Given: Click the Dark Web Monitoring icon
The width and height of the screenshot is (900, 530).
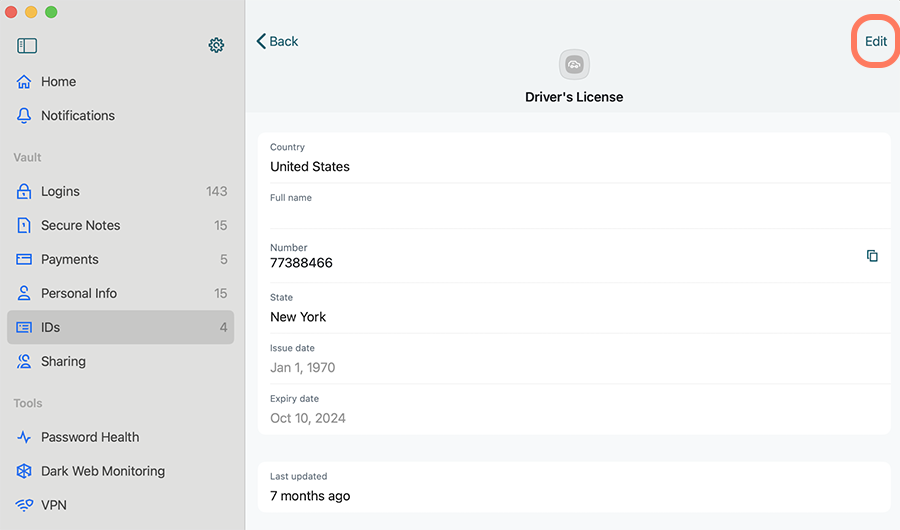Looking at the screenshot, I should point(24,471).
